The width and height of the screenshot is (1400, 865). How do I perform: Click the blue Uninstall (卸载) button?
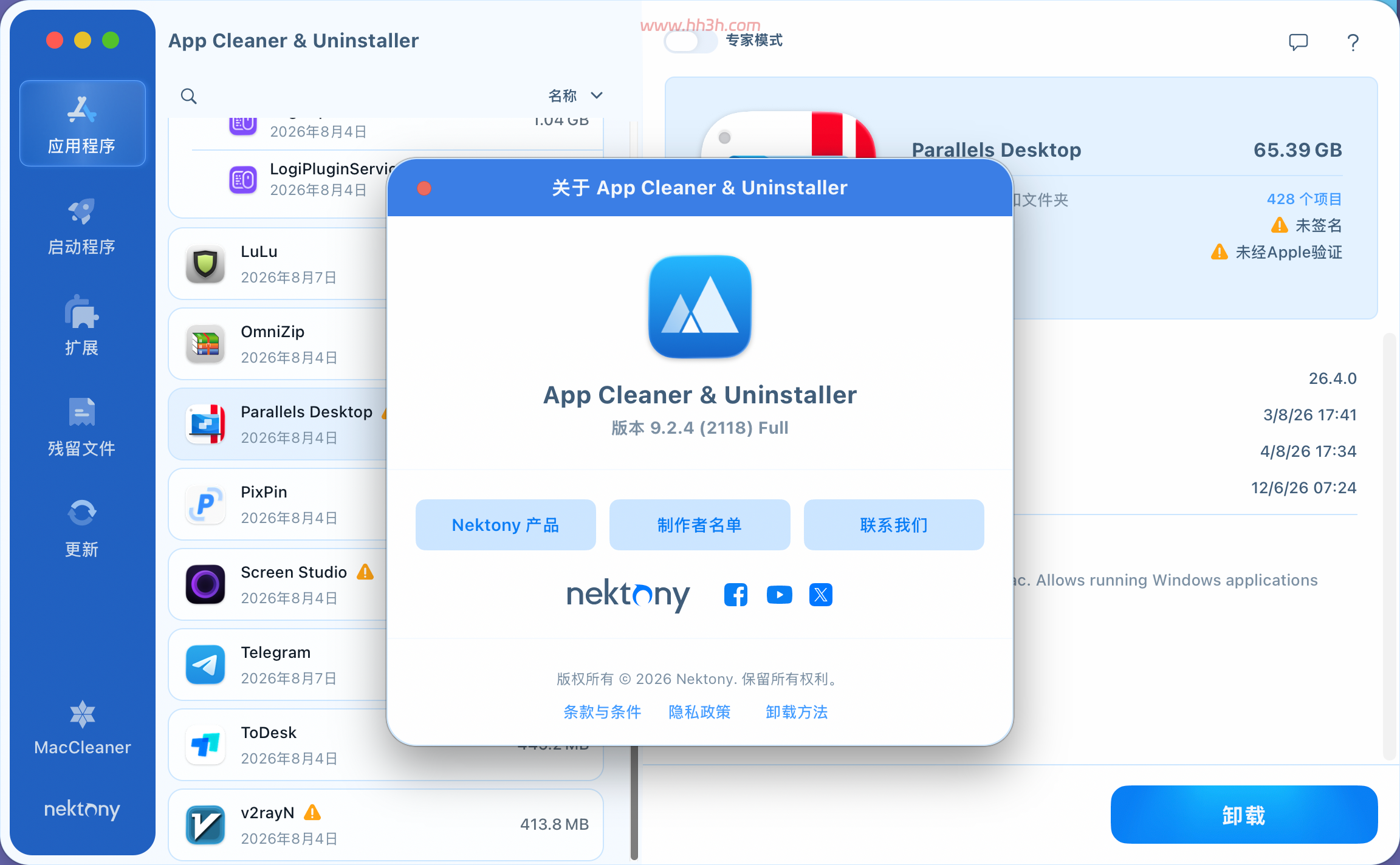(x=1244, y=815)
